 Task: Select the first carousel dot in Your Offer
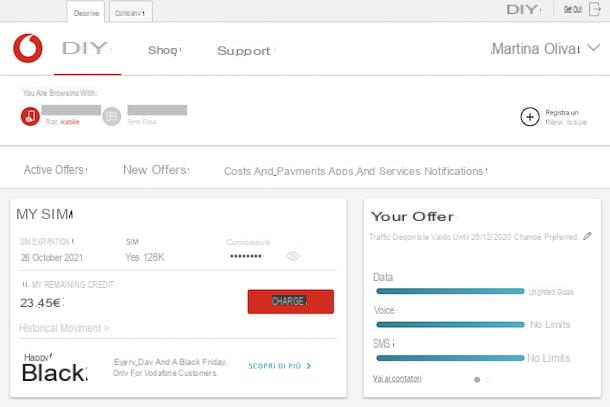pyautogui.click(x=477, y=379)
